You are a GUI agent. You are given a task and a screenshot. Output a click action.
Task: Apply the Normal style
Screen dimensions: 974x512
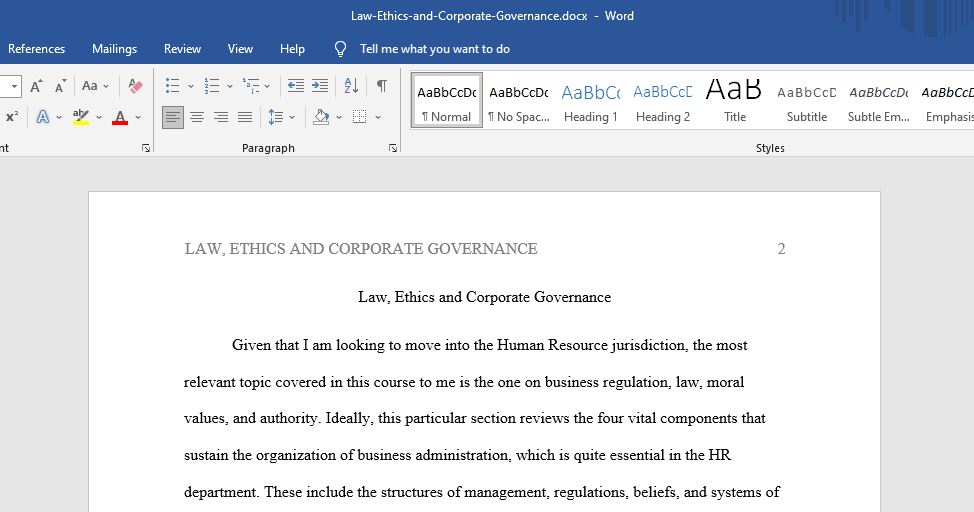[x=447, y=101]
